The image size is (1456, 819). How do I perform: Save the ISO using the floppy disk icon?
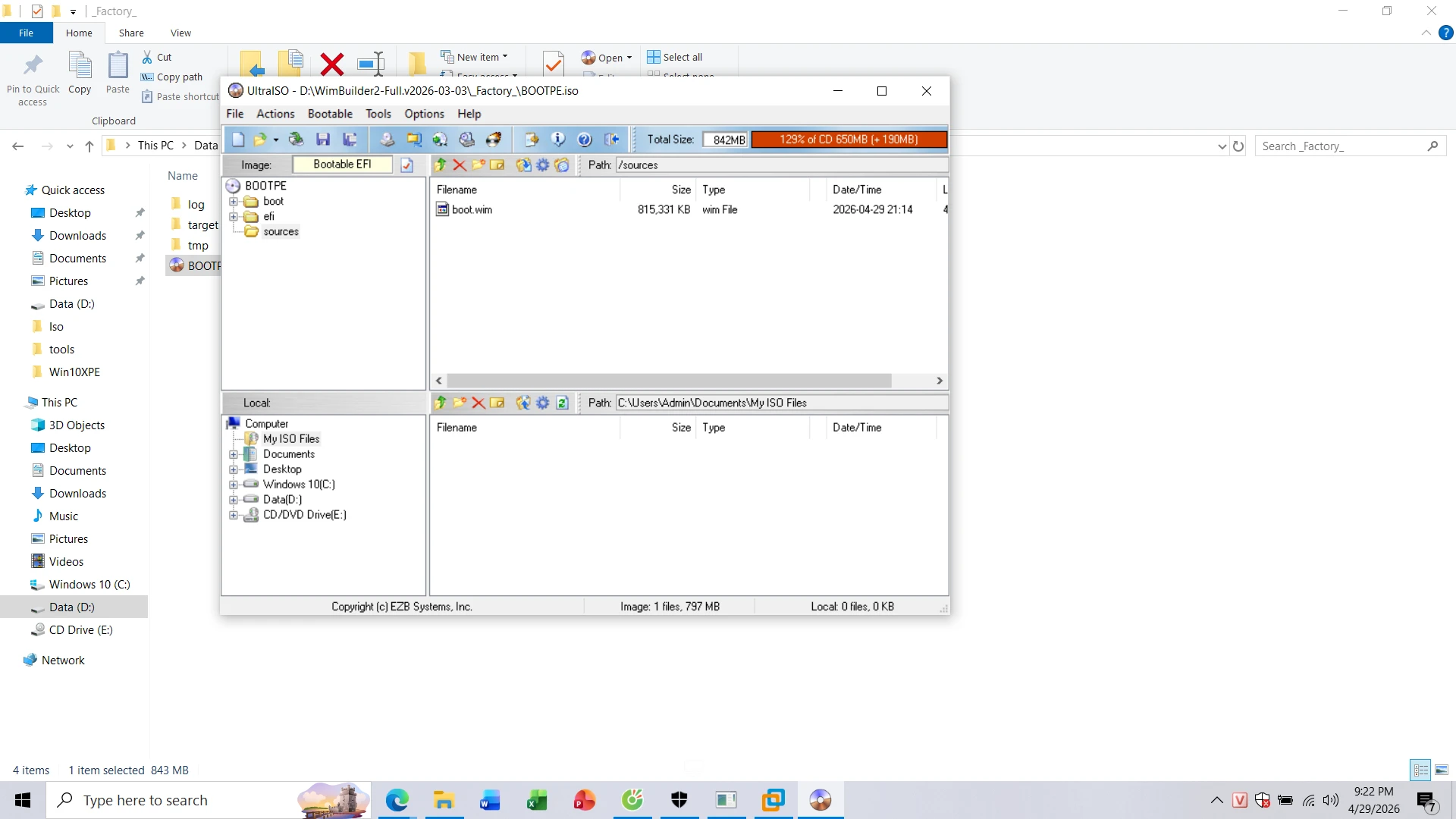(x=323, y=139)
